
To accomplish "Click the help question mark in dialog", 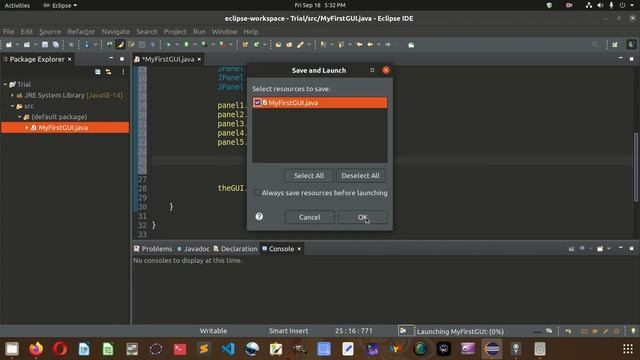I will (x=259, y=217).
